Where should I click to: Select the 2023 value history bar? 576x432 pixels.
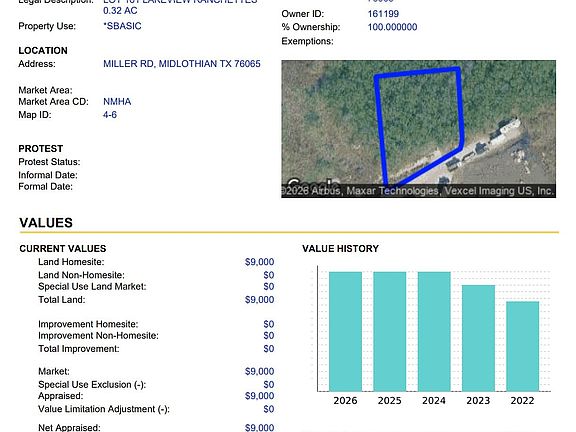(x=478, y=338)
